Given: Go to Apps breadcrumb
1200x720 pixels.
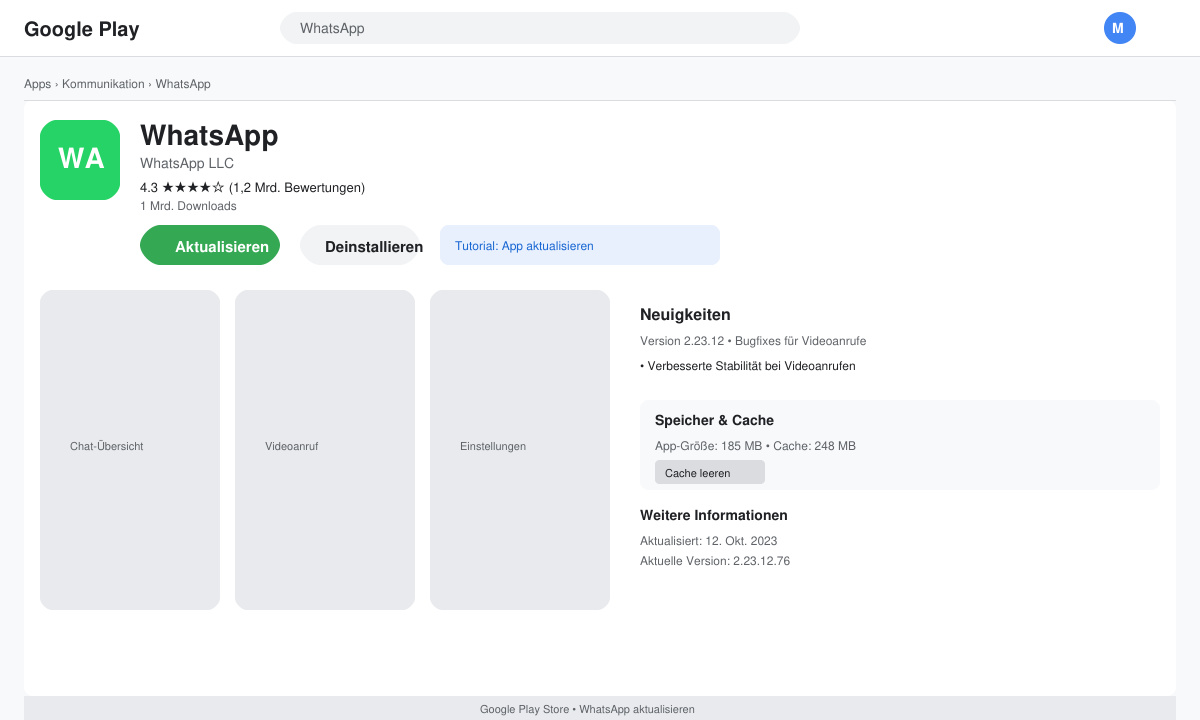Looking at the screenshot, I should point(37,84).
